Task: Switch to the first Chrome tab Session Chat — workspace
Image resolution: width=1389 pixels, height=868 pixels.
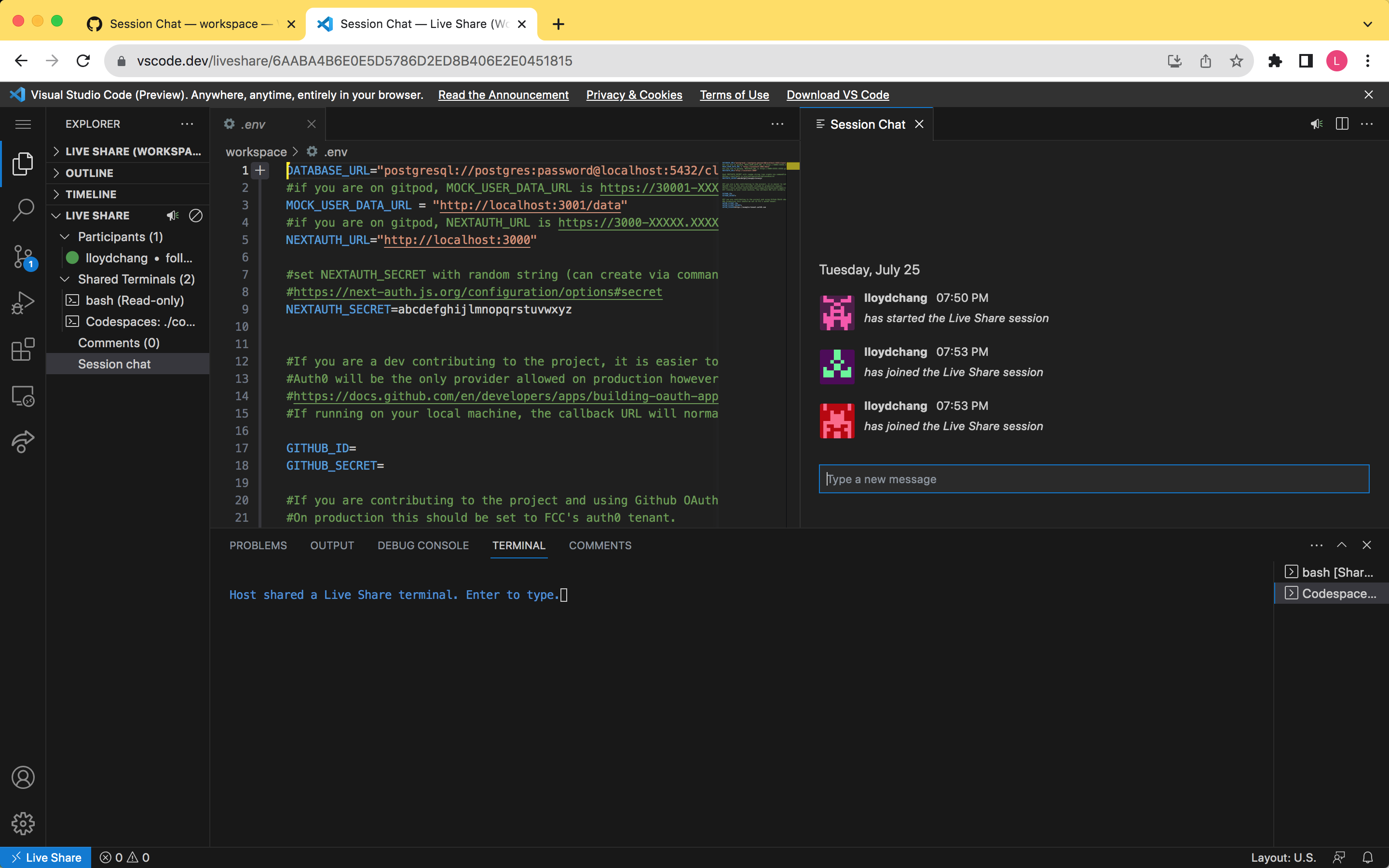Action: pos(190,24)
